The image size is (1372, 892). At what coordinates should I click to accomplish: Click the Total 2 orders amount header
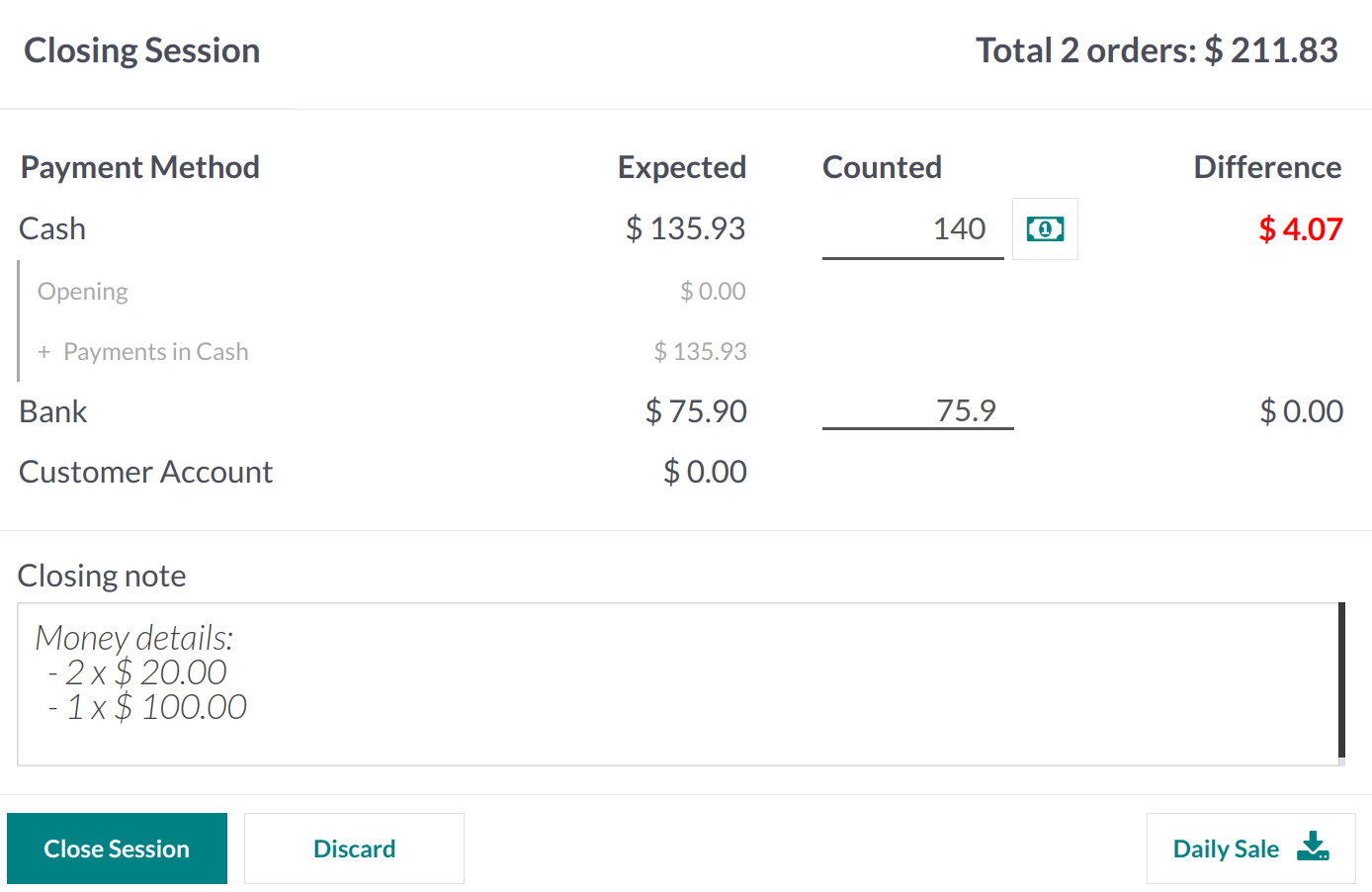[x=1157, y=50]
